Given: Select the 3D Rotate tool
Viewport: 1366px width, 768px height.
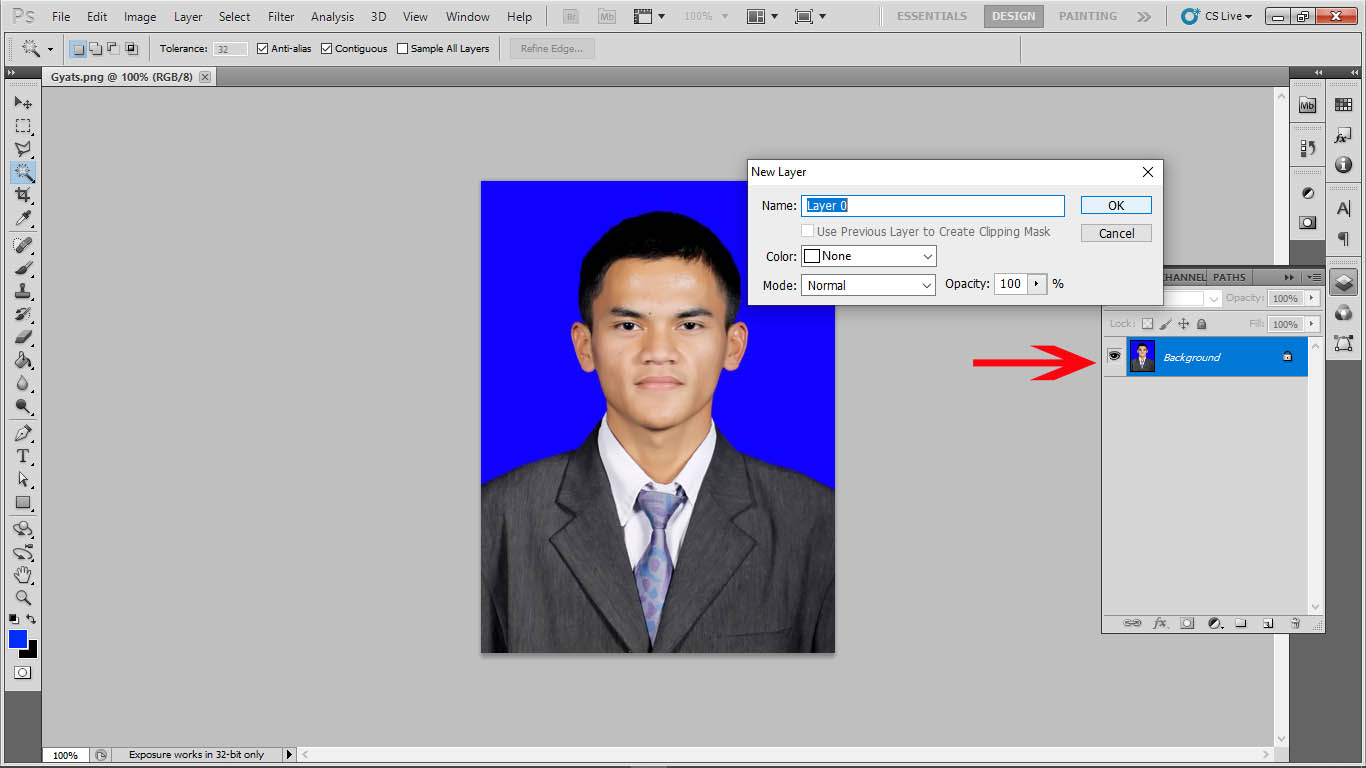Looking at the screenshot, I should [23, 529].
